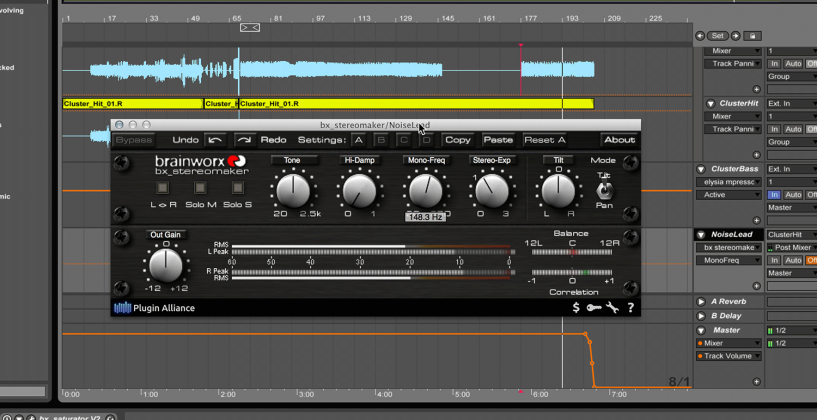
Task: Expand the A Reverb return track
Action: point(701,301)
